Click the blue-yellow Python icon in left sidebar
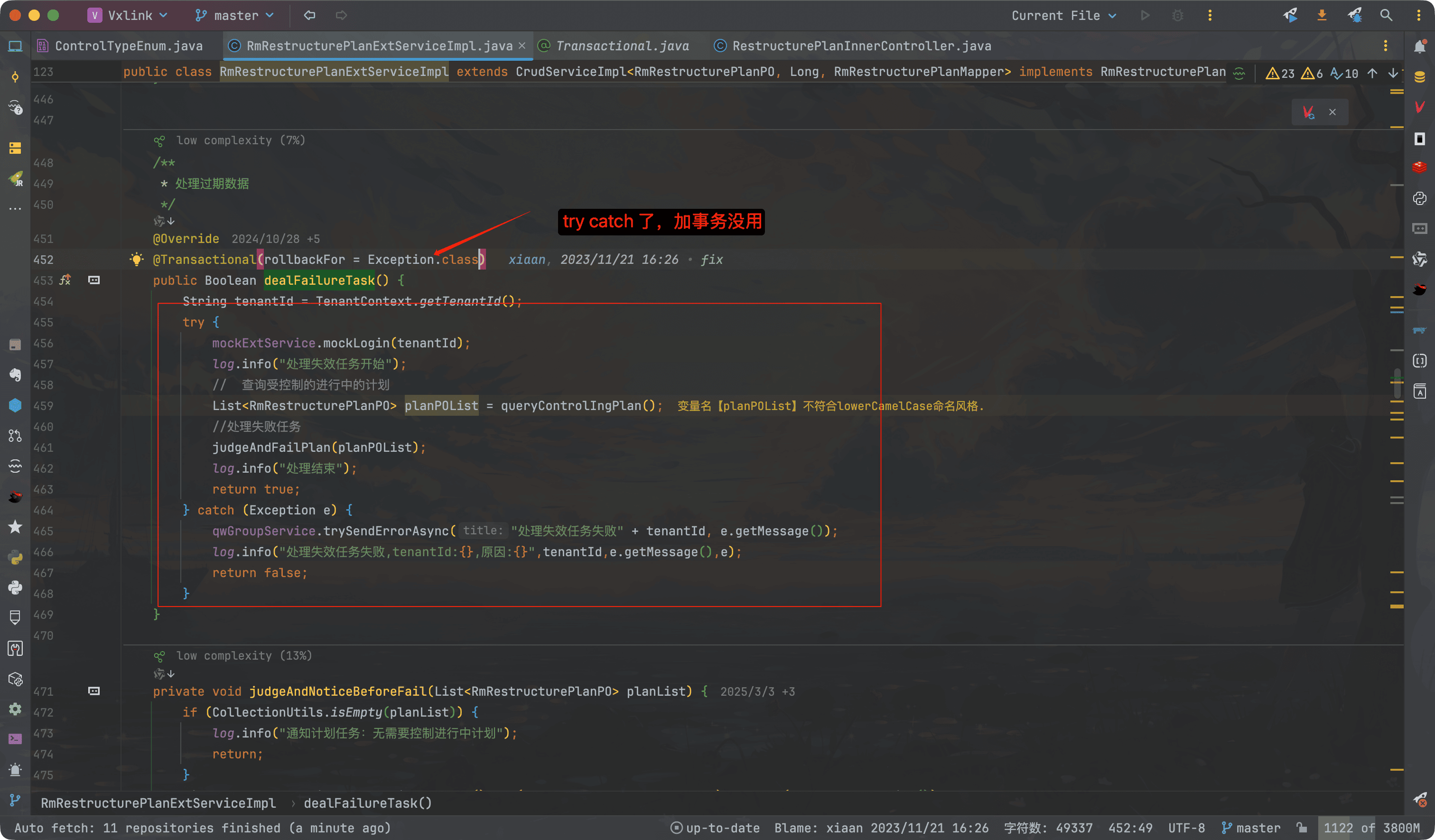 (x=15, y=558)
